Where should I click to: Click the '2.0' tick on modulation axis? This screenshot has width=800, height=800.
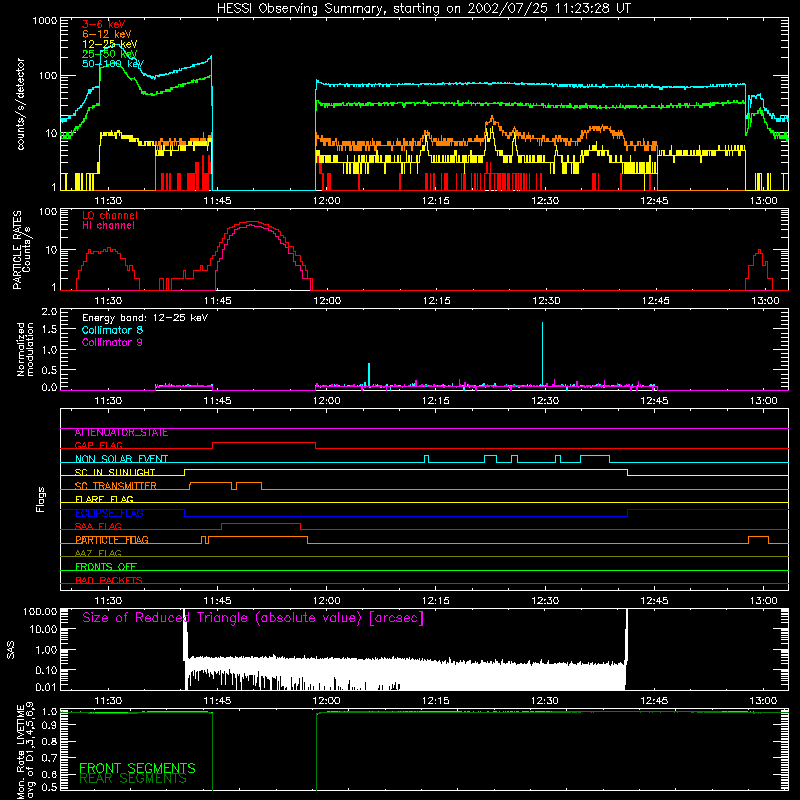pyautogui.click(x=49, y=312)
